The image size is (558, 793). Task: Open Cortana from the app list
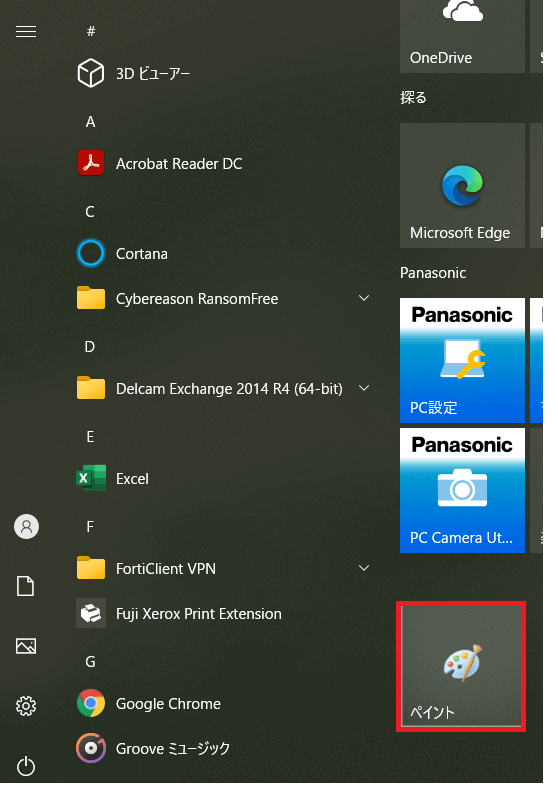click(223, 253)
